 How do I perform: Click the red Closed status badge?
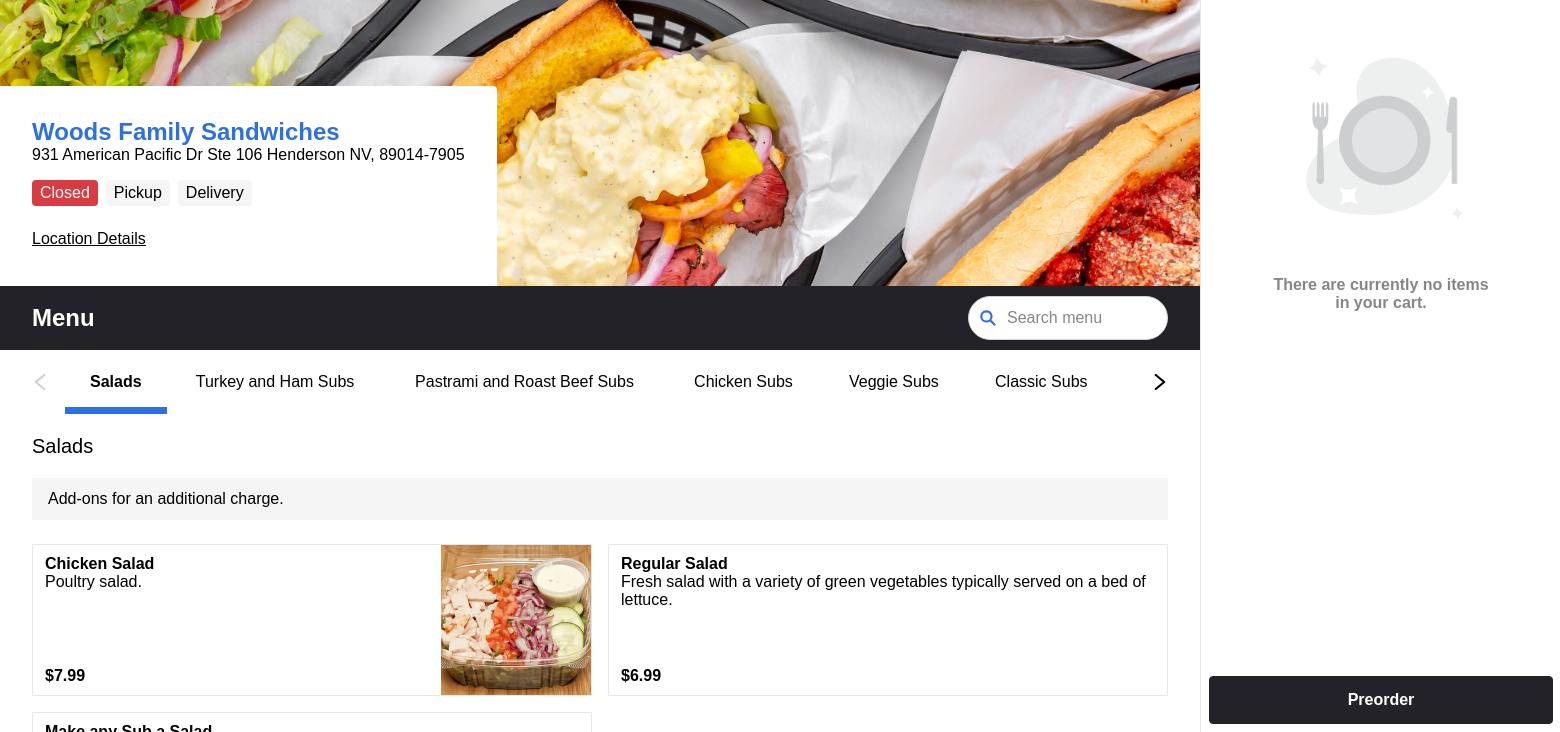coord(65,193)
